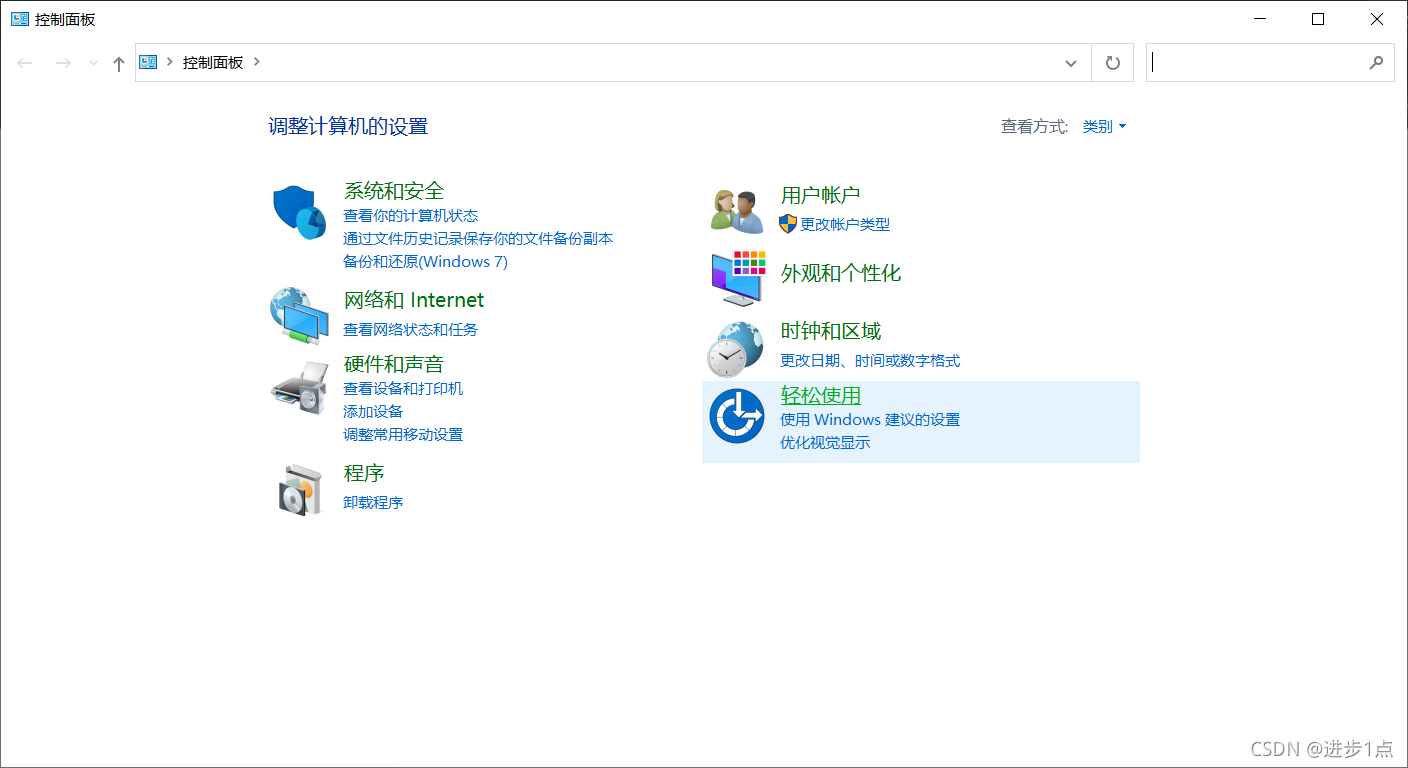This screenshot has width=1408, height=768.
Task: Click the 添加设备 link
Action: pyautogui.click(x=373, y=412)
